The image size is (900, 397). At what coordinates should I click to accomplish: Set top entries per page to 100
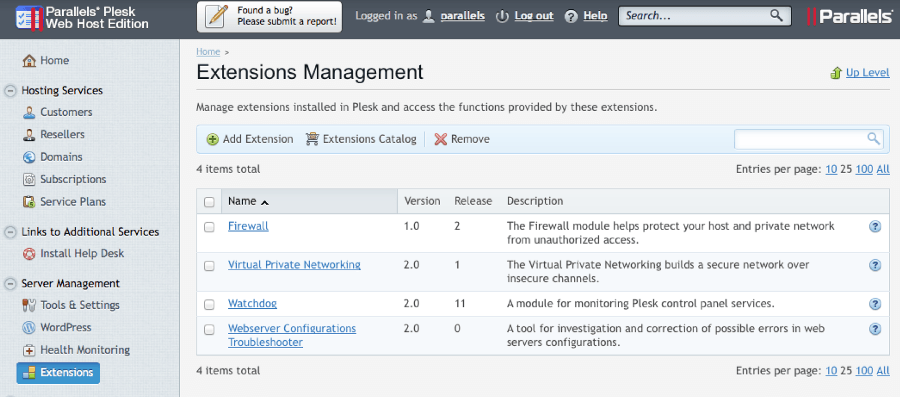click(864, 169)
